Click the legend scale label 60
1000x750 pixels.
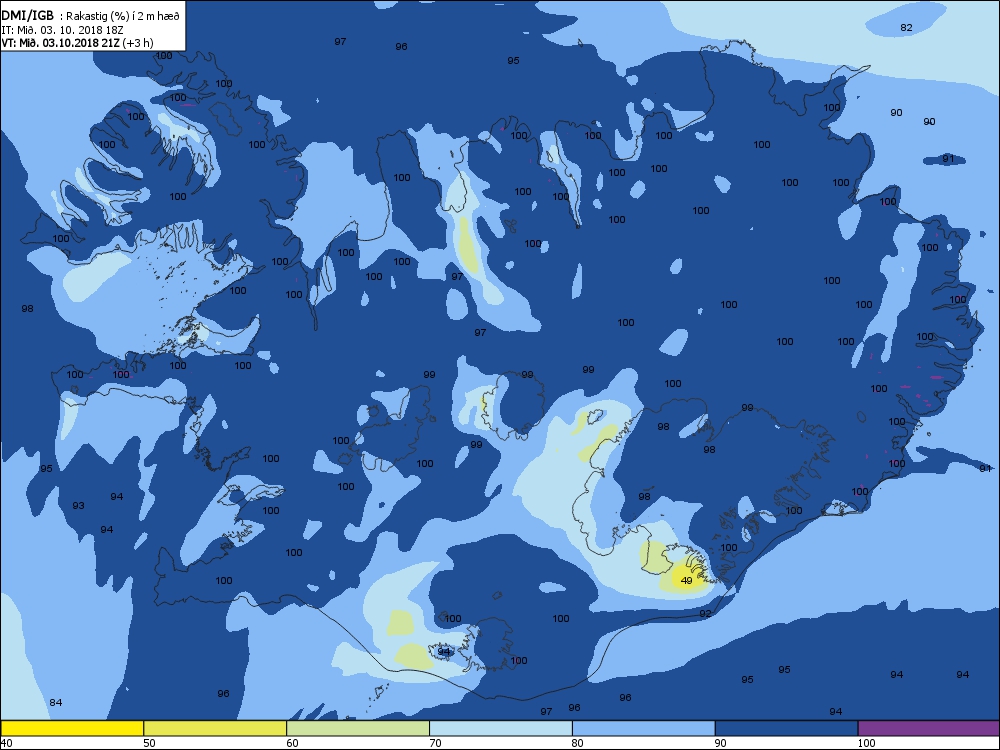(292, 742)
